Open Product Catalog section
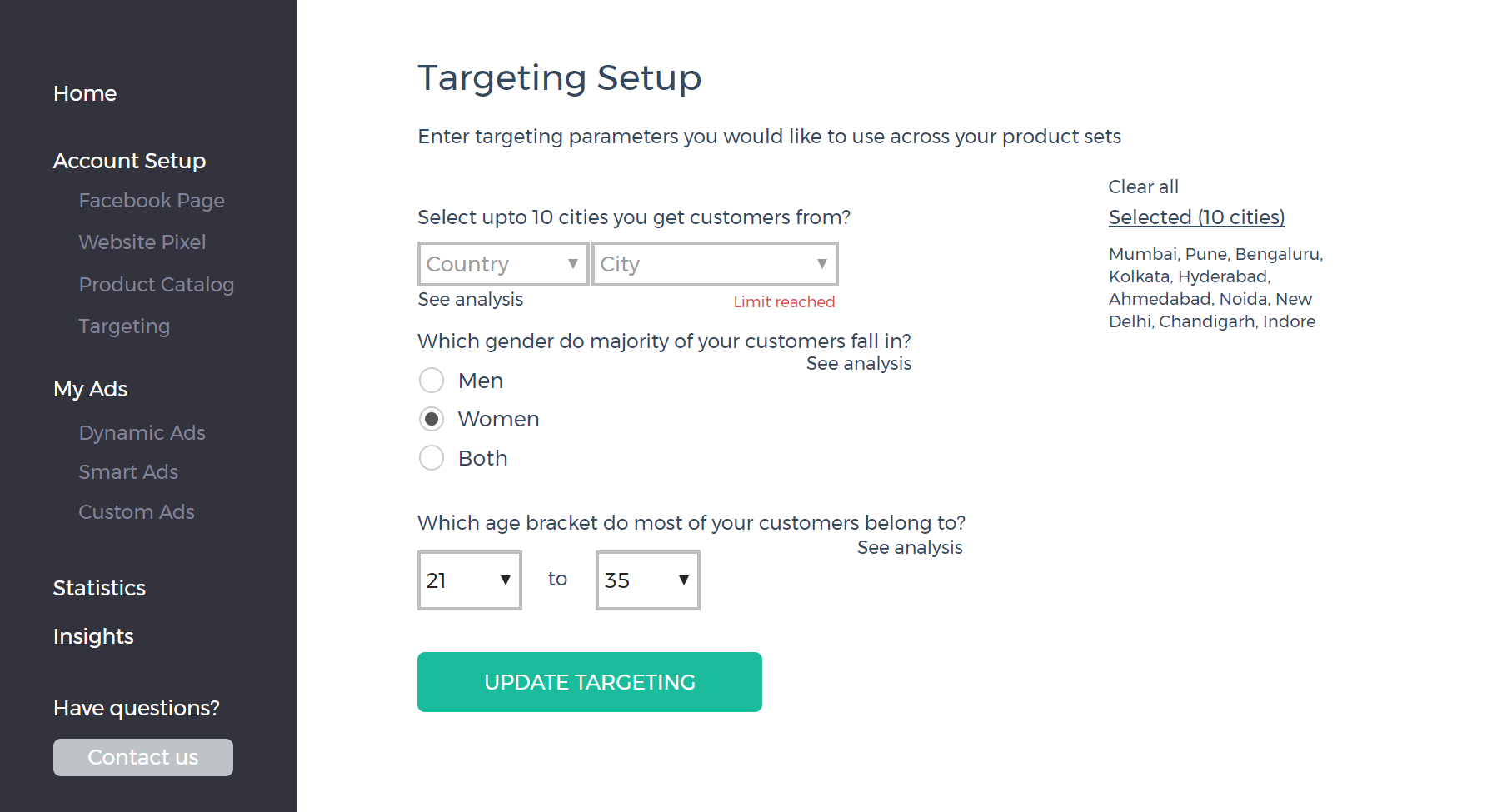This screenshot has height=812, width=1507. (157, 285)
